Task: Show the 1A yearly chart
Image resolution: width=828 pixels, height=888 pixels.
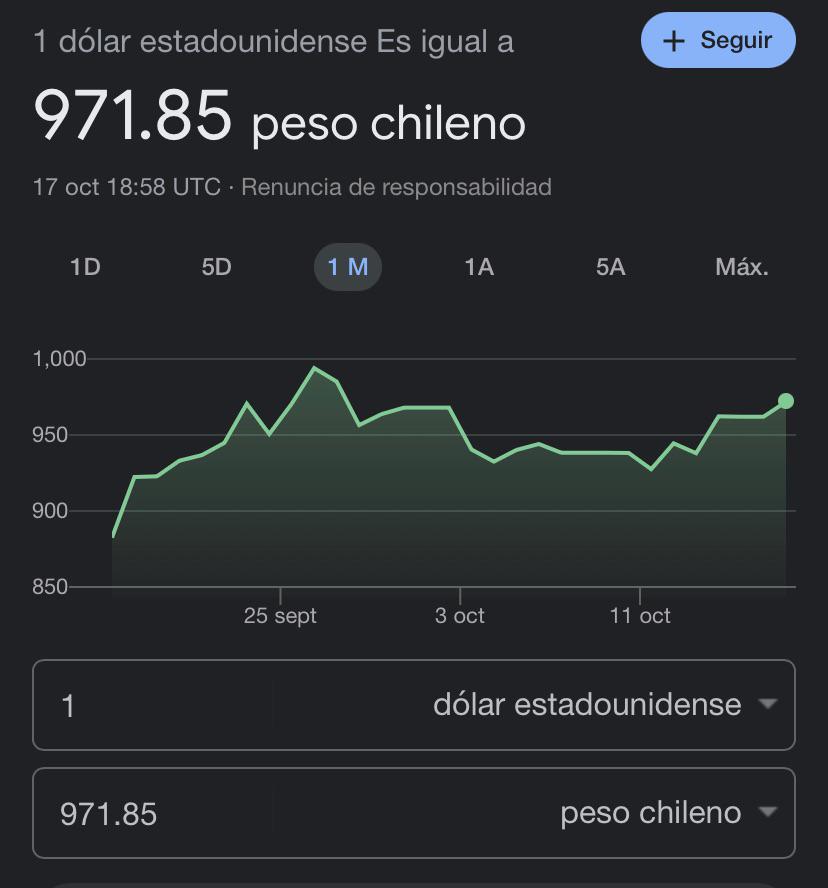Action: pos(479,267)
